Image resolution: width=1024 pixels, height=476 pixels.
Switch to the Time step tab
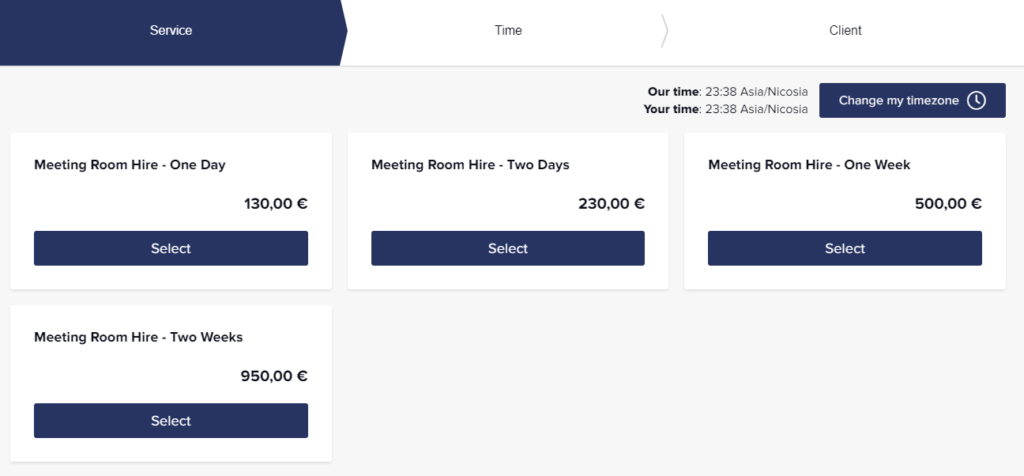click(508, 31)
